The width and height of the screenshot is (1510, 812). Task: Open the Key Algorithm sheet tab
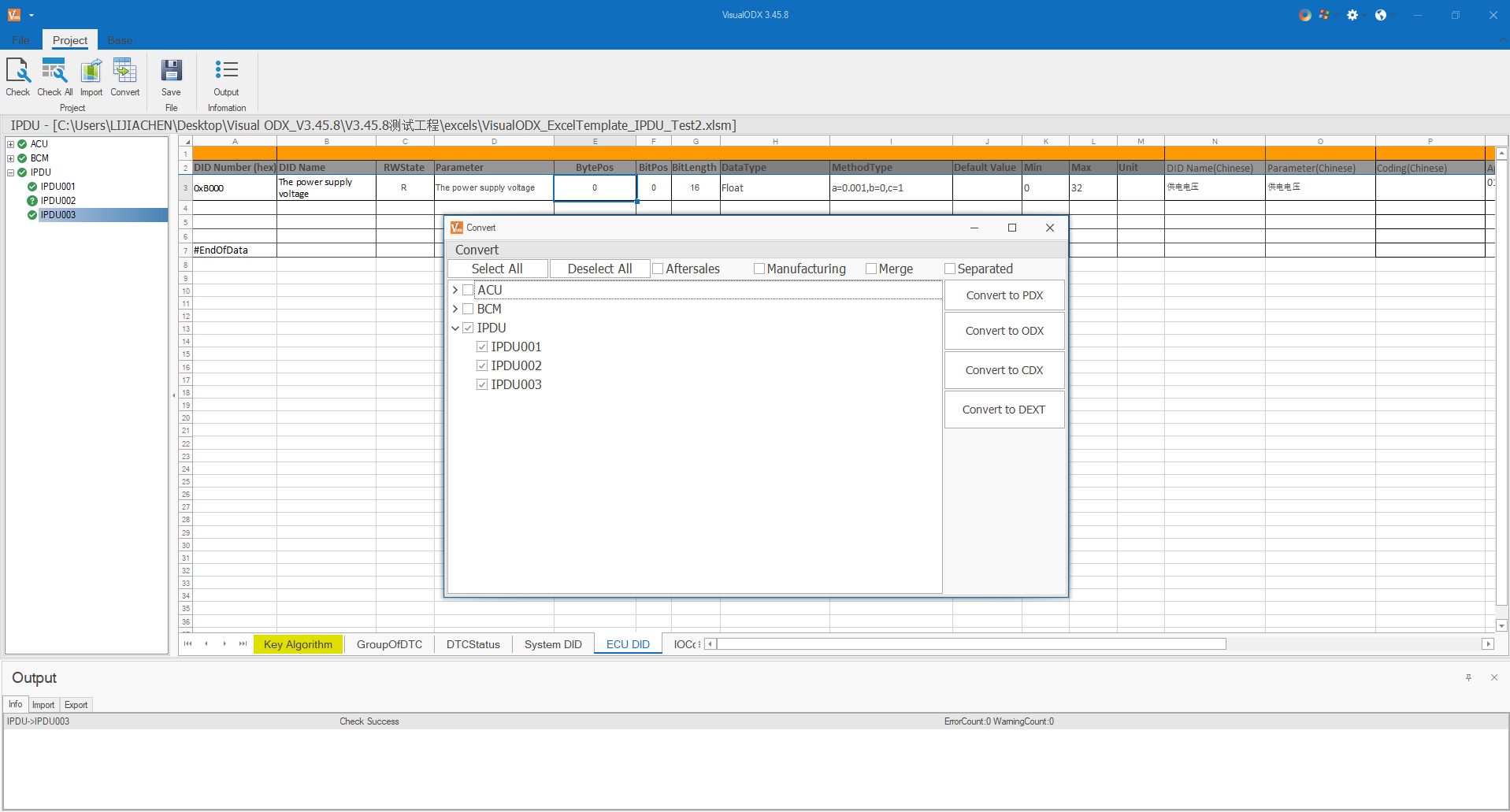[x=298, y=644]
